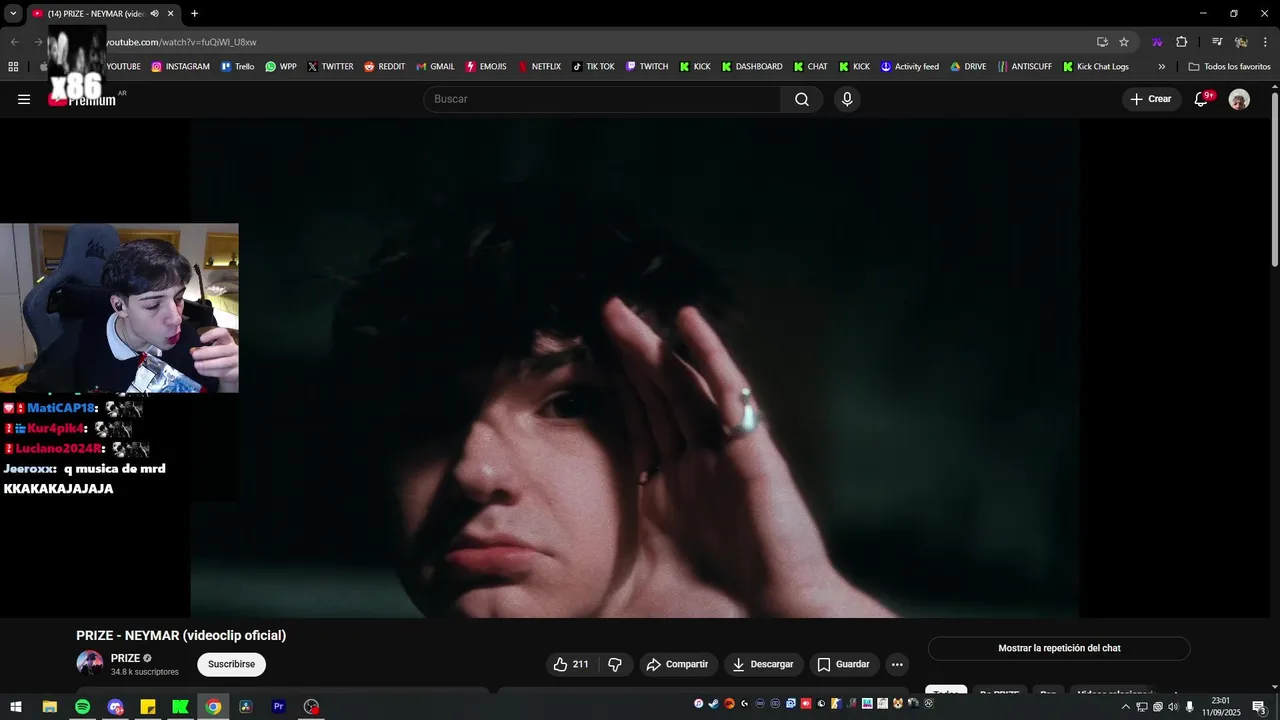
Task: Click the video player to pause
Action: point(635,368)
